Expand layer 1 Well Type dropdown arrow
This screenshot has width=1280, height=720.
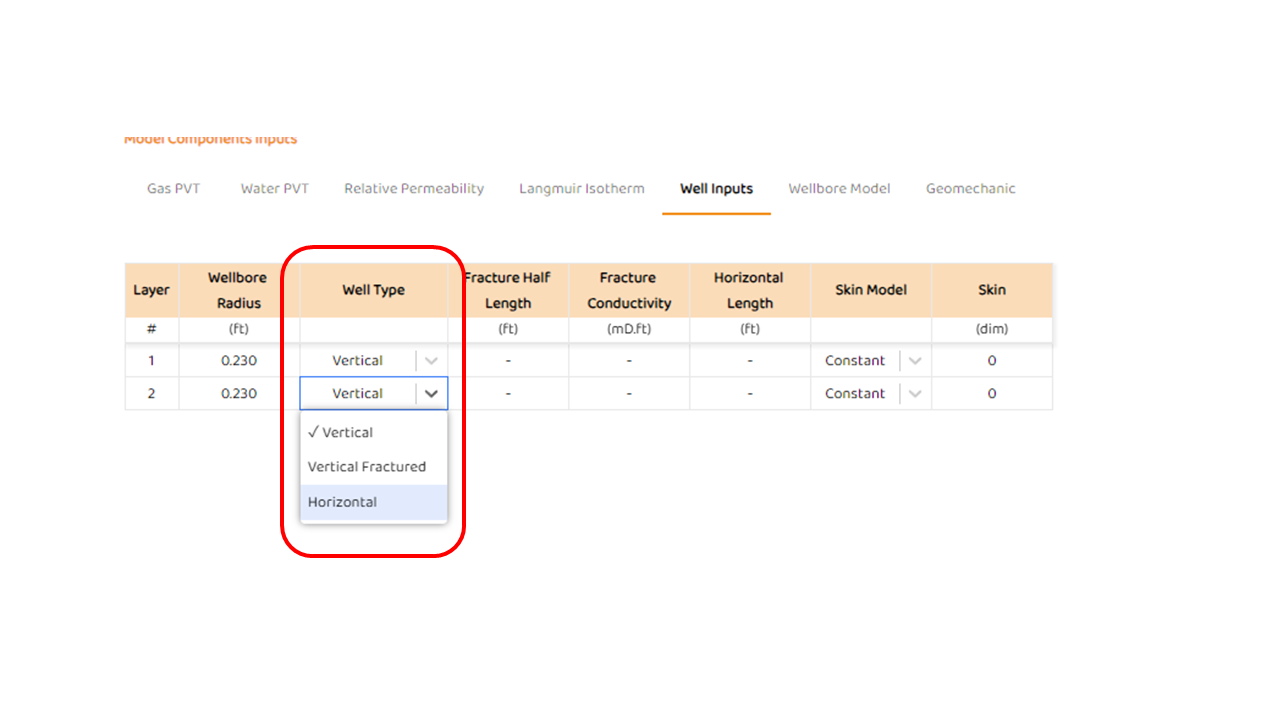click(x=431, y=361)
